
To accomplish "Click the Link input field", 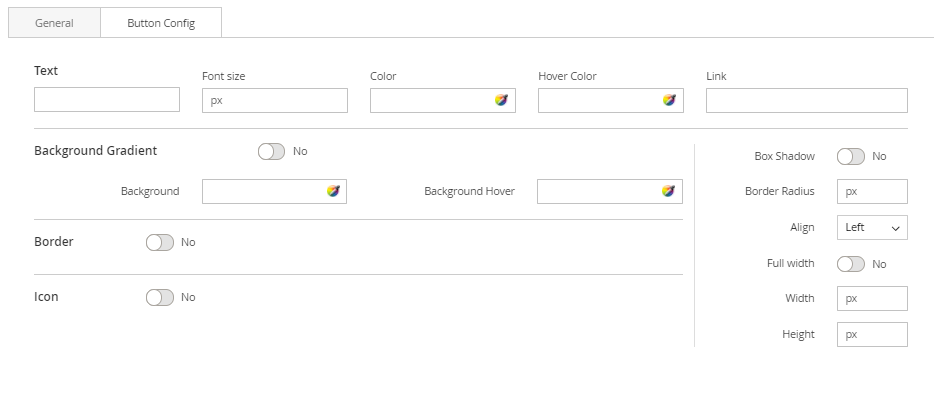I will pos(807,100).
